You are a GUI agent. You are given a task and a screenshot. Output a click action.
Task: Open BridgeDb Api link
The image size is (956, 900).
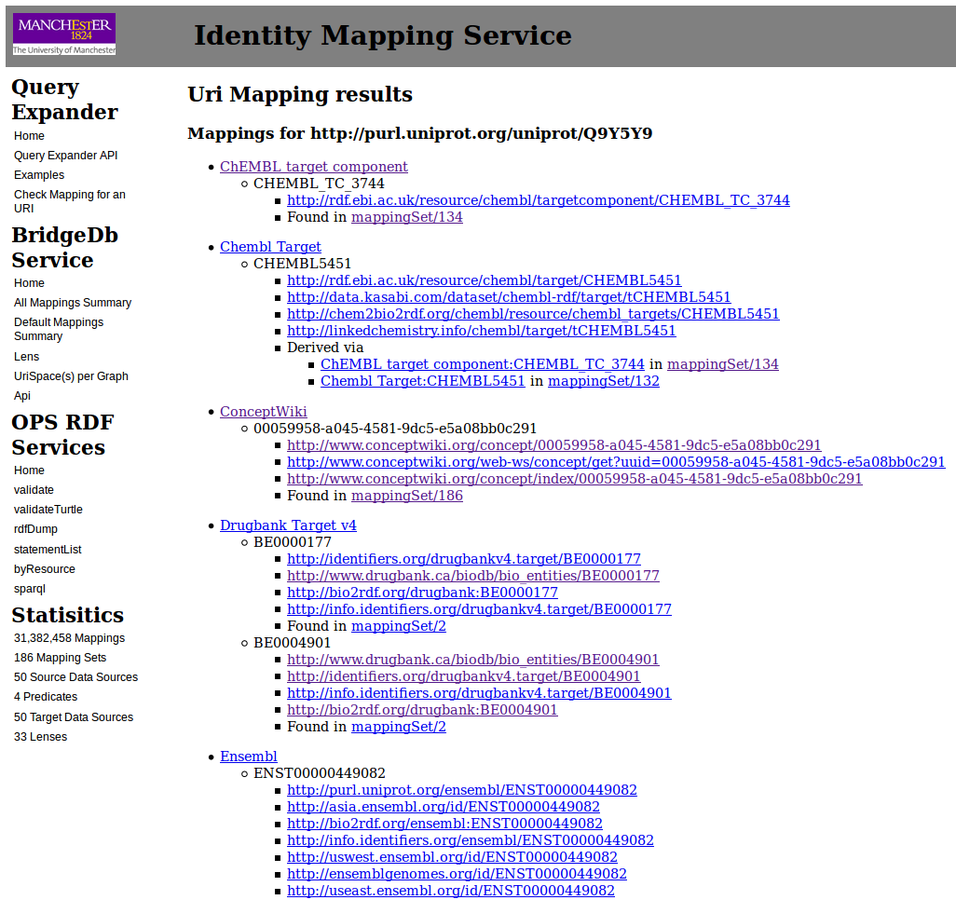pyautogui.click(x=22, y=395)
